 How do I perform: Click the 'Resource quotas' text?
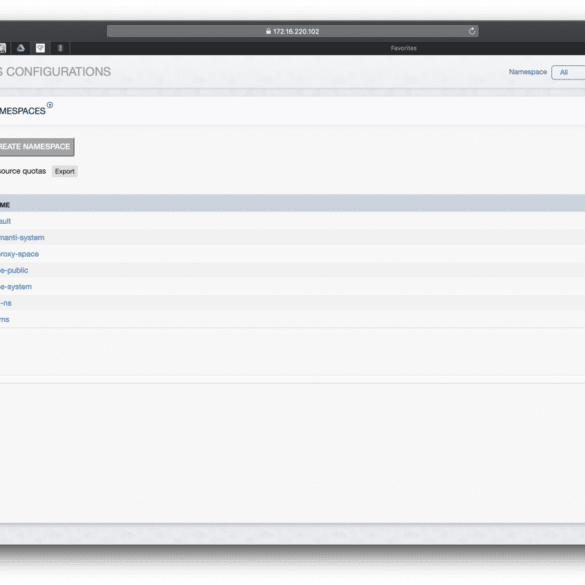tap(23, 171)
